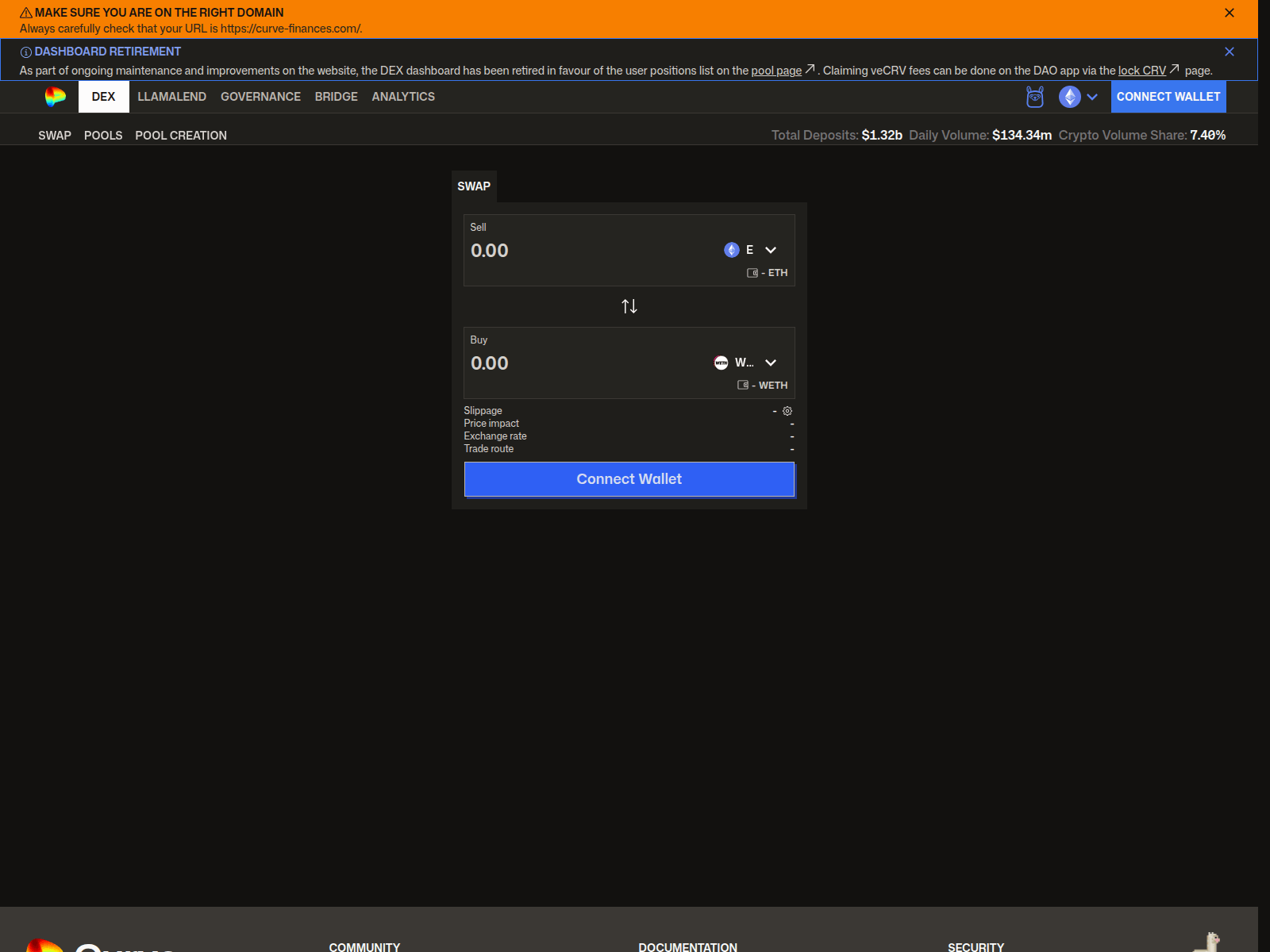Click the DOCUMENTATION footer heading

click(x=687, y=946)
